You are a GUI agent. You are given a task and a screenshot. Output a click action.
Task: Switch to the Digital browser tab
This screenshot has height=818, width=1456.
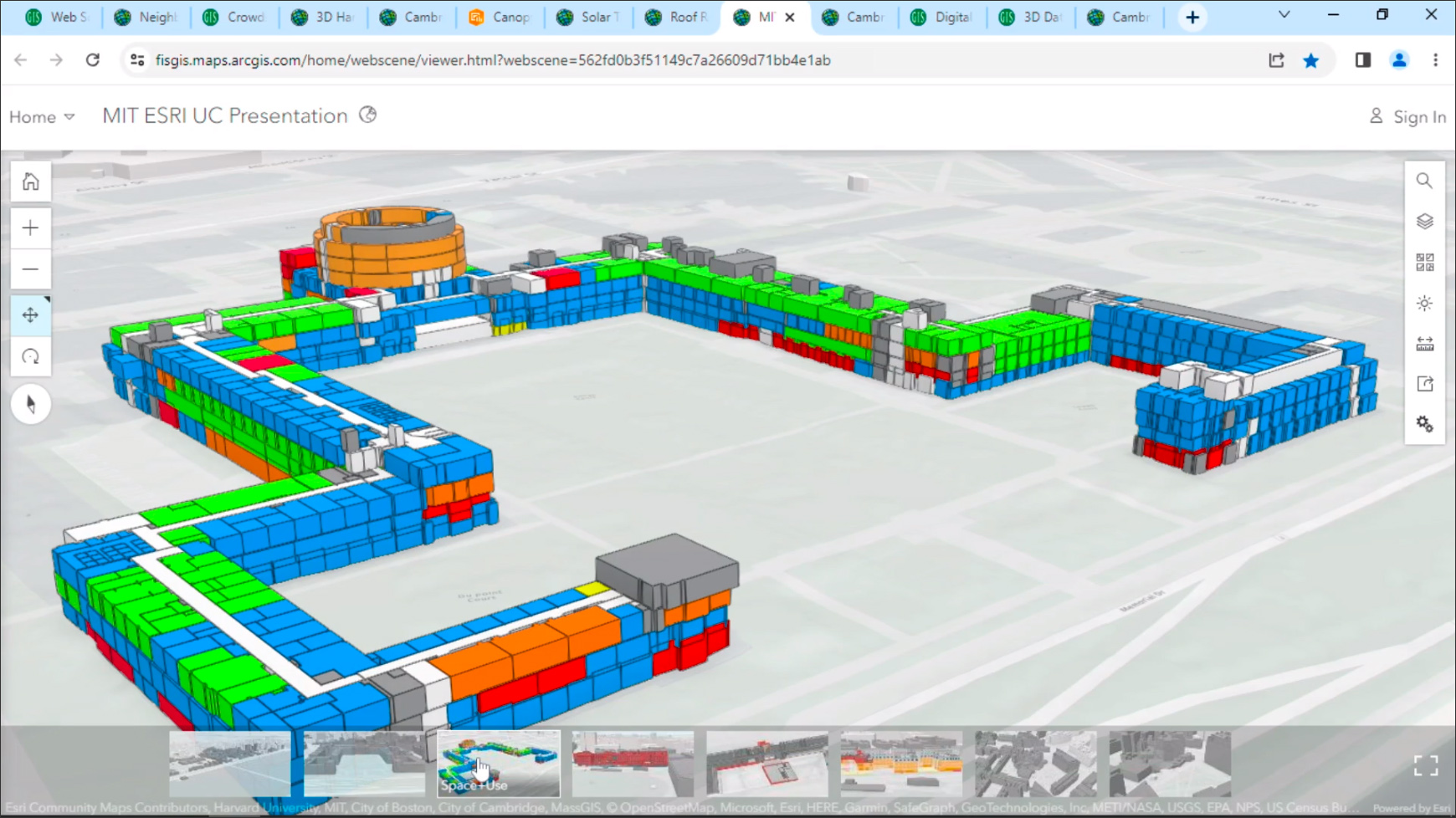(942, 17)
